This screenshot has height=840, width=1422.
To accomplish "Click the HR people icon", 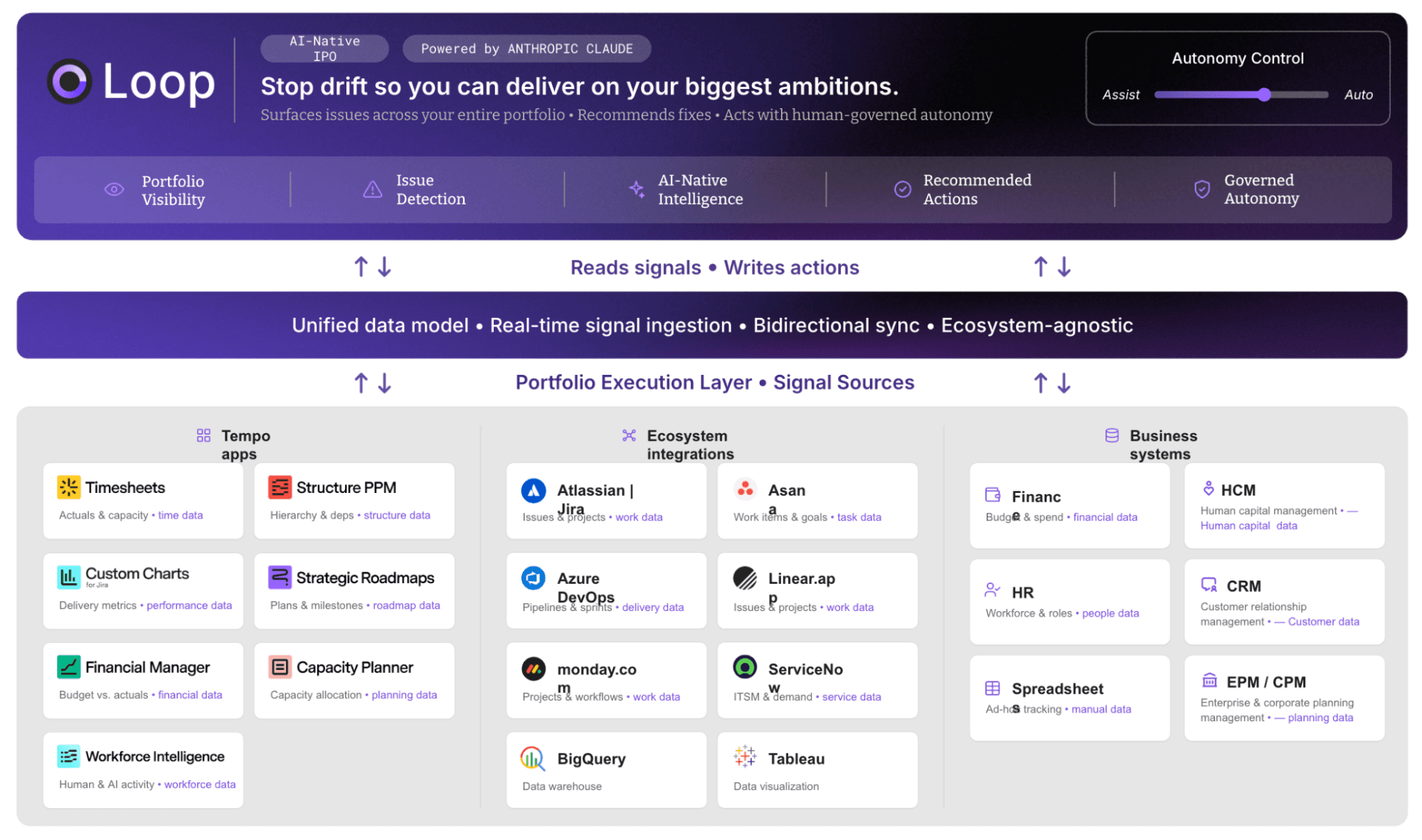I will [x=992, y=590].
